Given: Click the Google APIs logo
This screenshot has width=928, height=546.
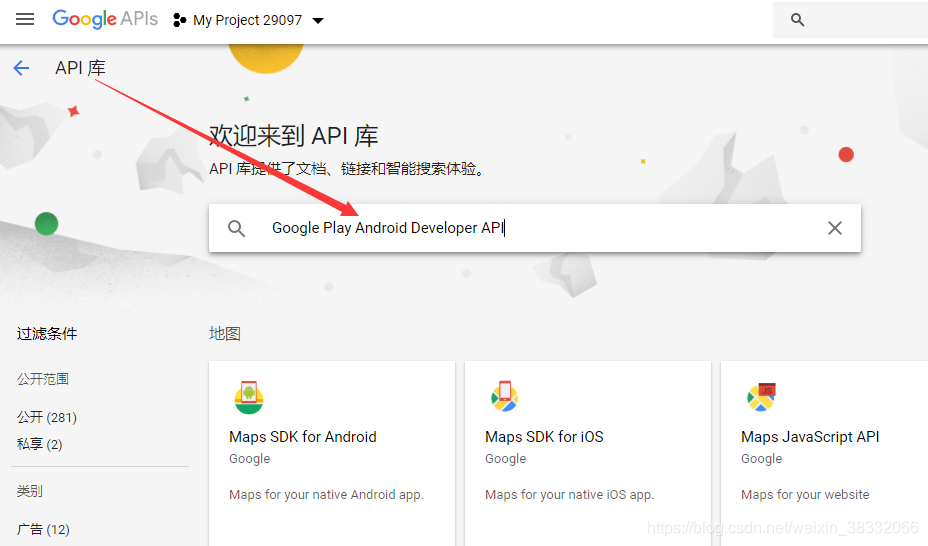Looking at the screenshot, I should 105,19.
